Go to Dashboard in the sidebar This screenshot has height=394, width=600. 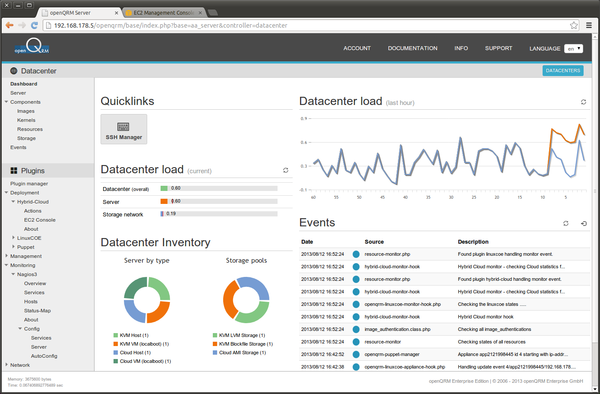tap(24, 84)
